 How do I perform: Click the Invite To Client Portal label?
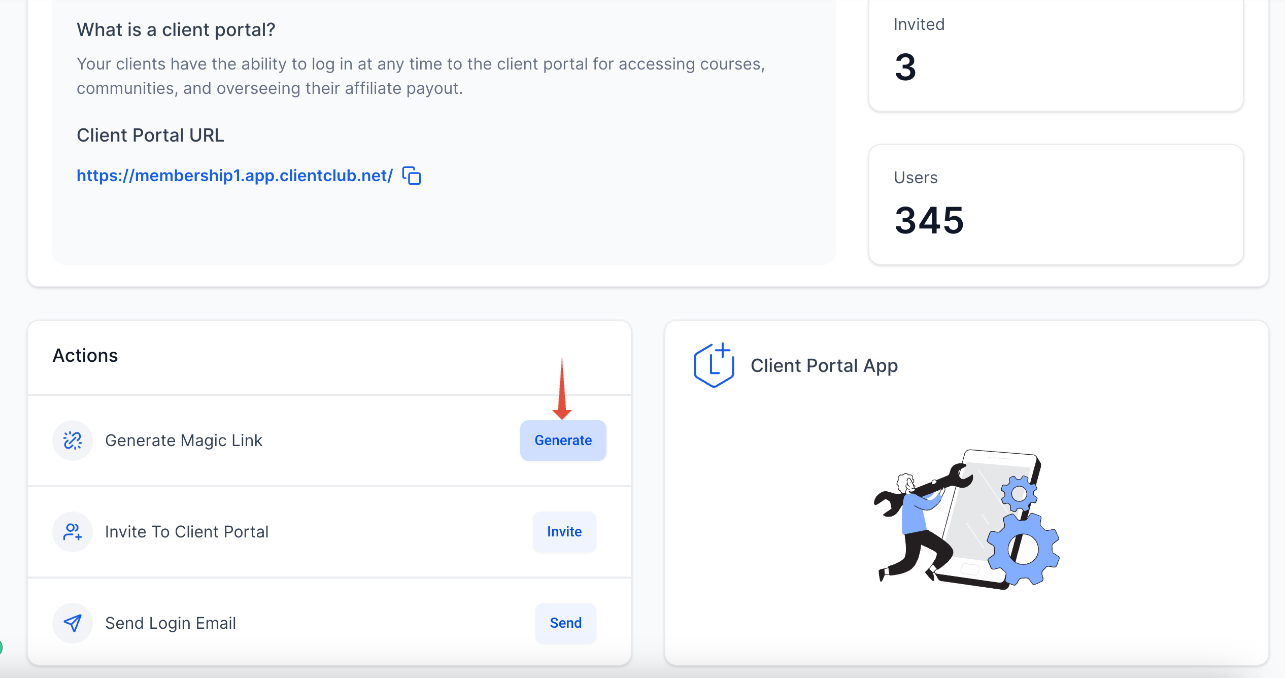tap(187, 532)
